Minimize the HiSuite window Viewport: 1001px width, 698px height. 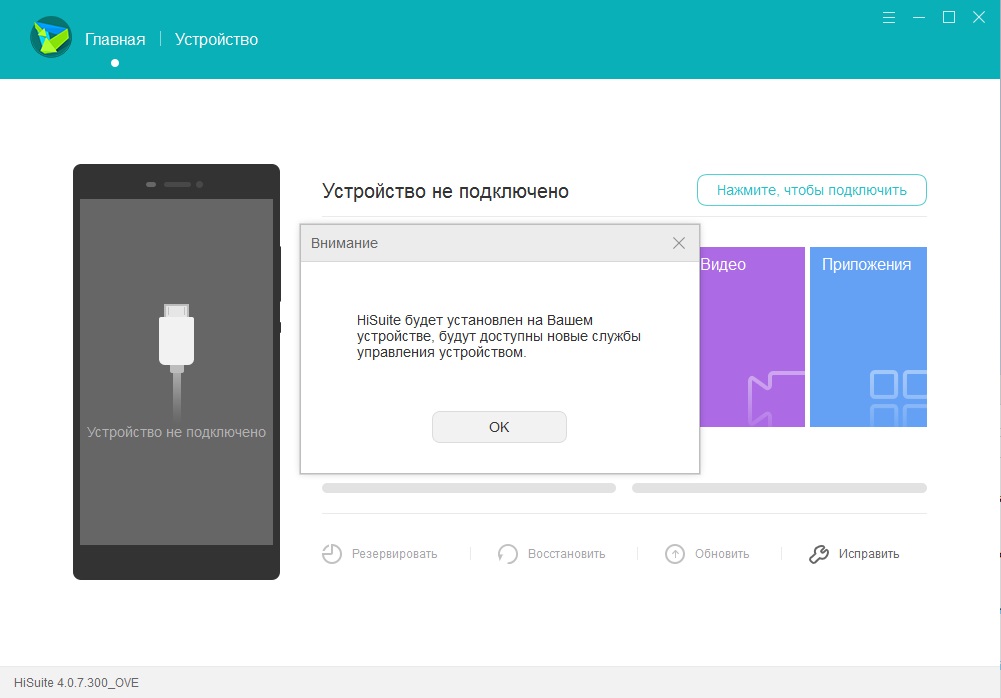click(x=919, y=18)
